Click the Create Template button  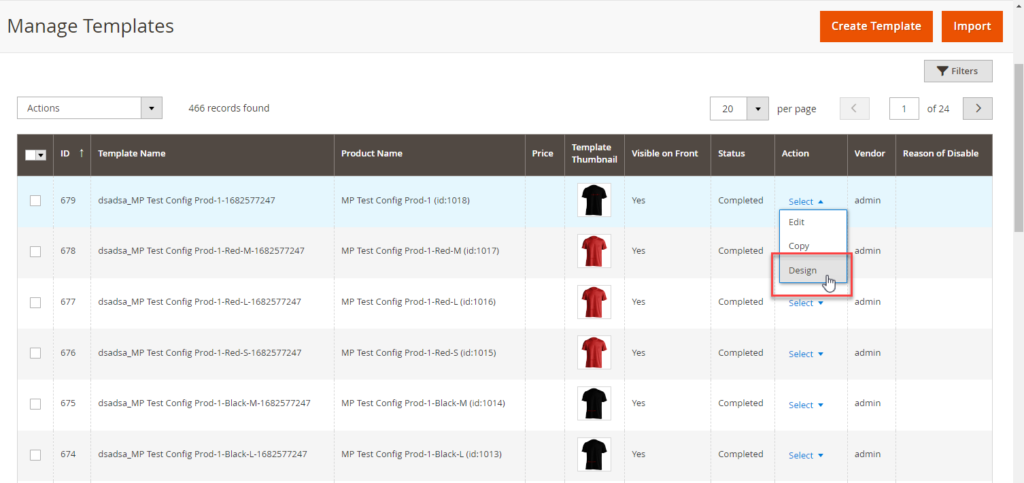coord(876,26)
